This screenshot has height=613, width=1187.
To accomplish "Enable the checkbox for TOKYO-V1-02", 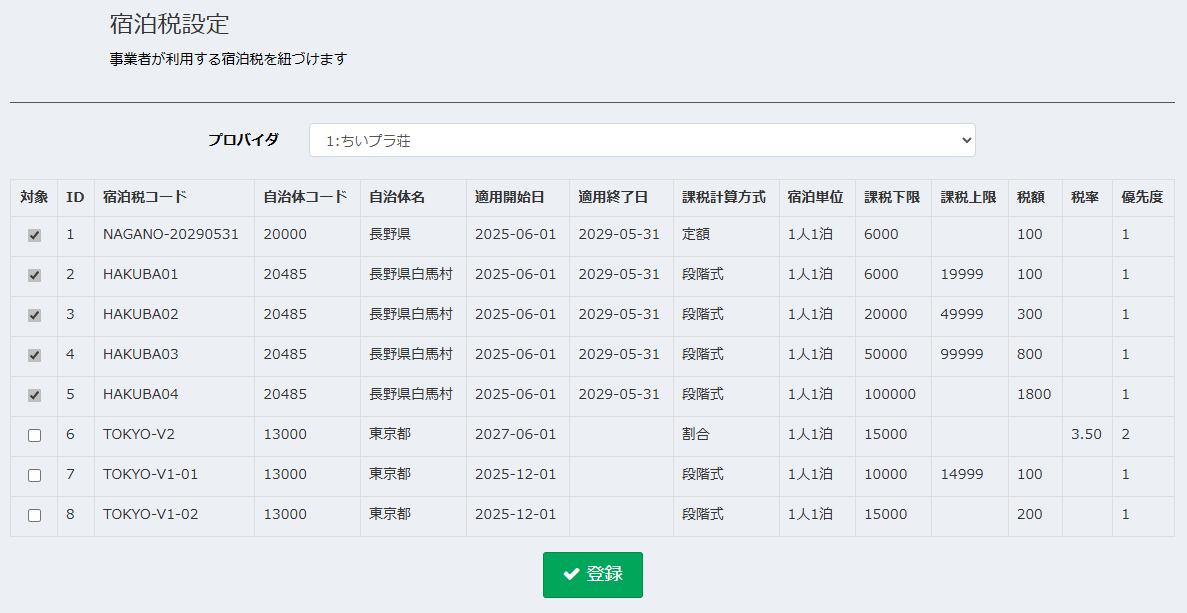I will [x=33, y=515].
